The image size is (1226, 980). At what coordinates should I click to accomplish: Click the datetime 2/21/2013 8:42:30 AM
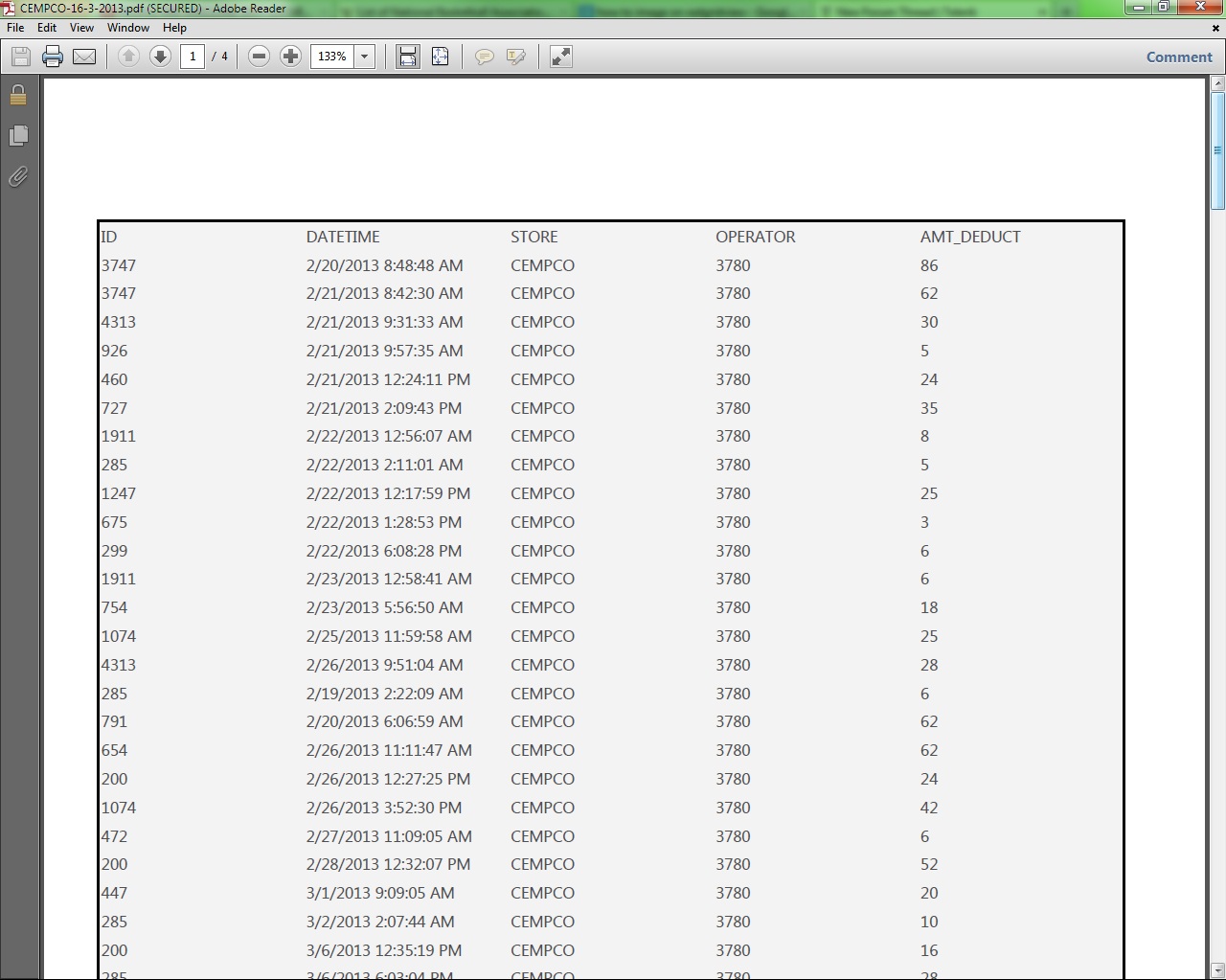point(384,293)
